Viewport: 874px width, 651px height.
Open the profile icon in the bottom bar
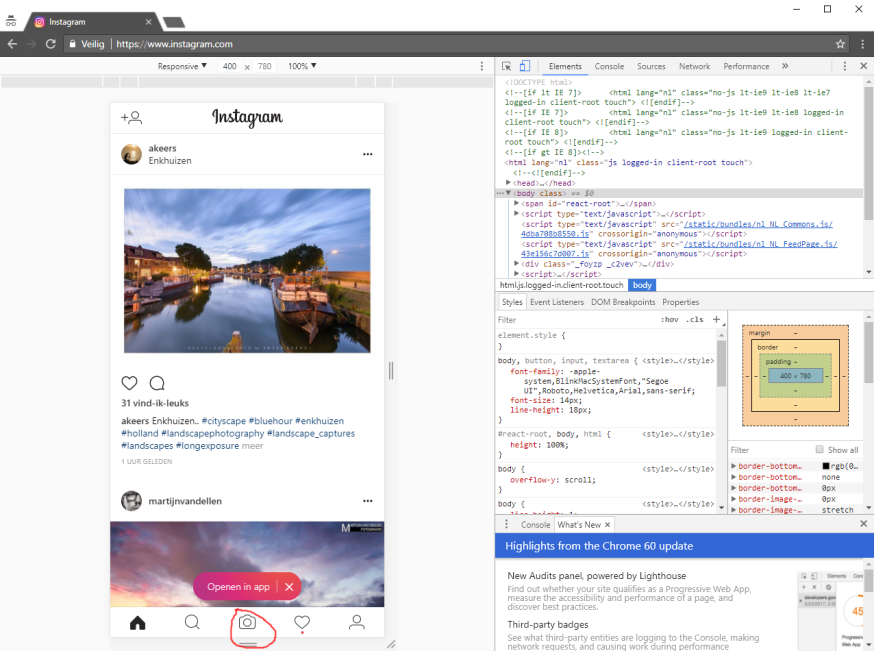pyautogui.click(x=357, y=622)
